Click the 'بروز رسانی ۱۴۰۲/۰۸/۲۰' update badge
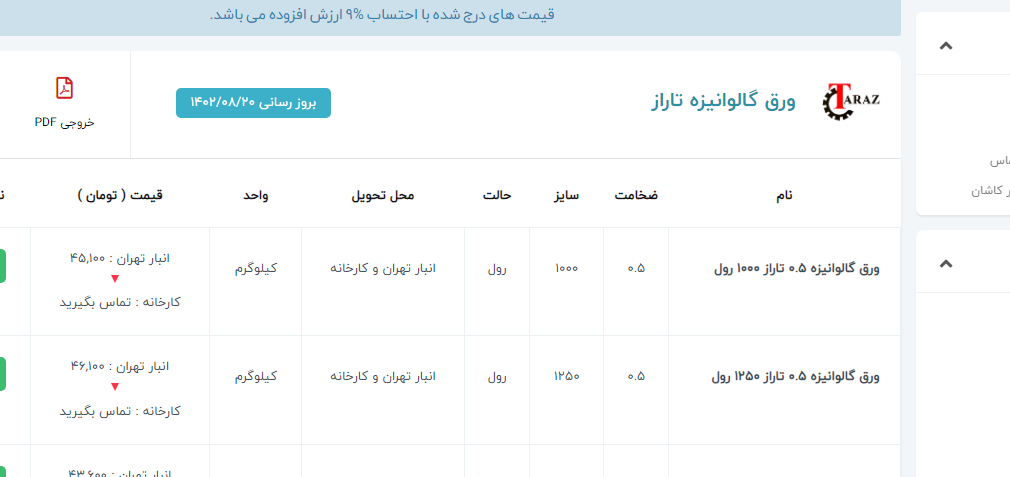 [253, 103]
